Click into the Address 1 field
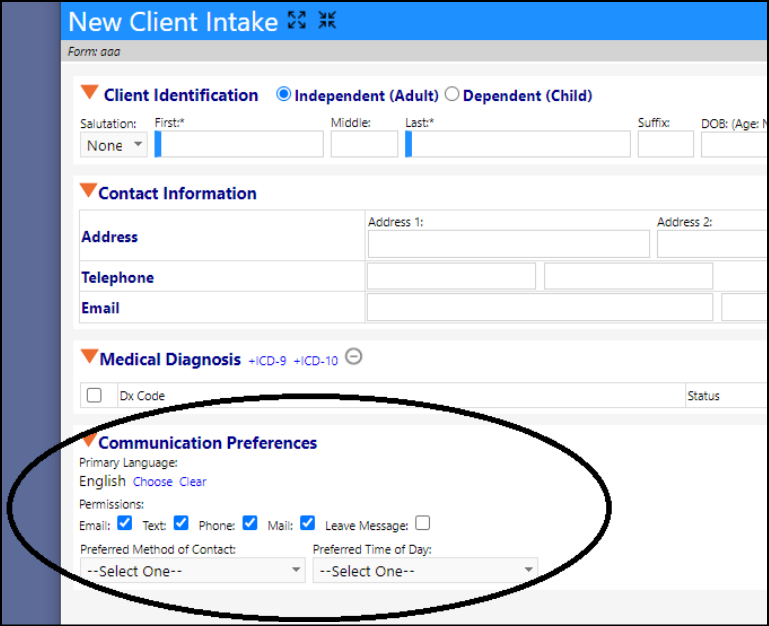The width and height of the screenshot is (769, 626). (509, 244)
